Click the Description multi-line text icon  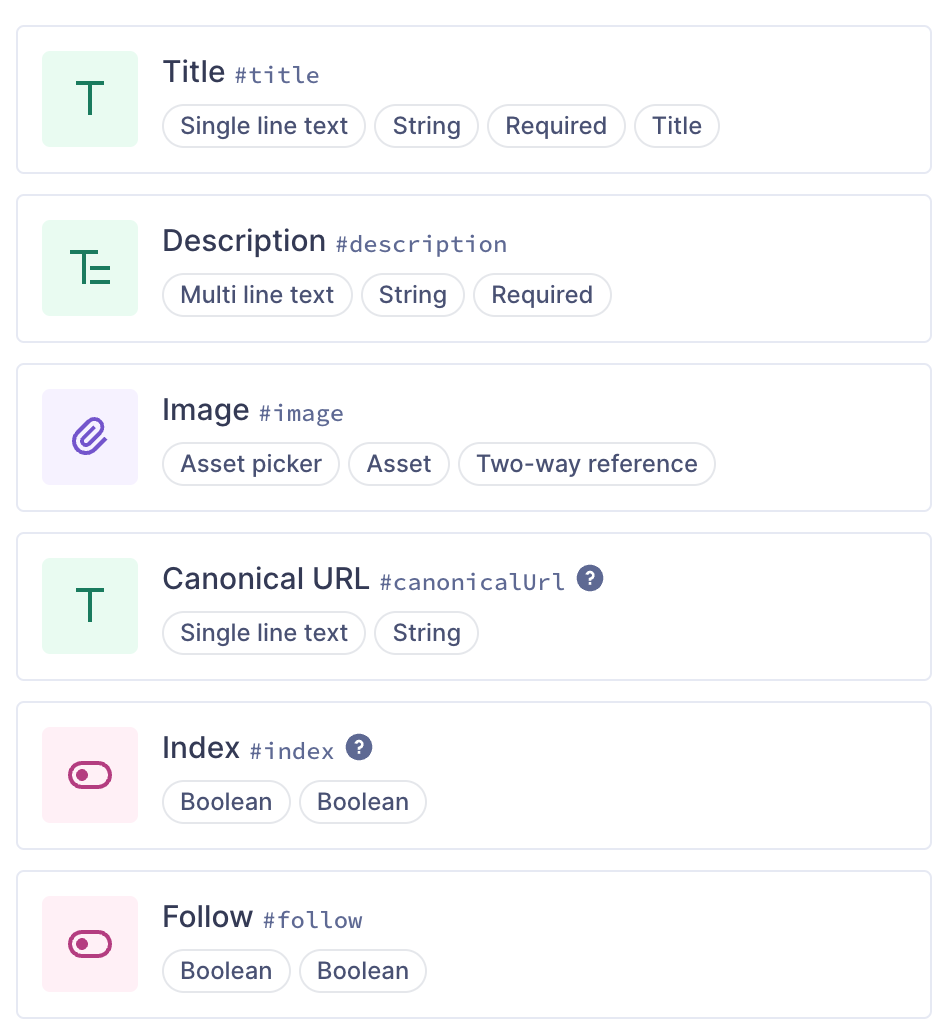(90, 268)
